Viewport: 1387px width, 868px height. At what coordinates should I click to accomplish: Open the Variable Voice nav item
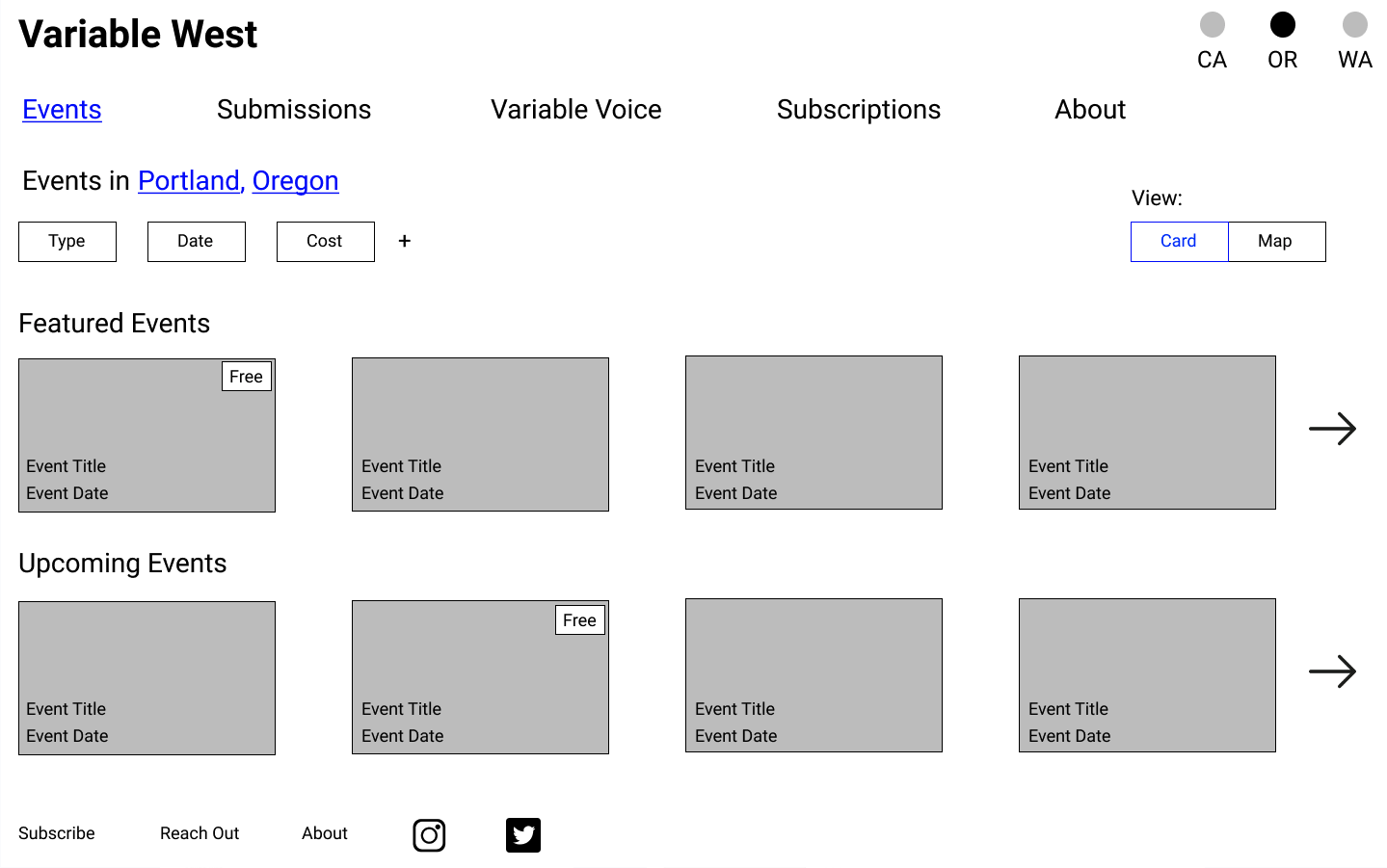pos(576,110)
